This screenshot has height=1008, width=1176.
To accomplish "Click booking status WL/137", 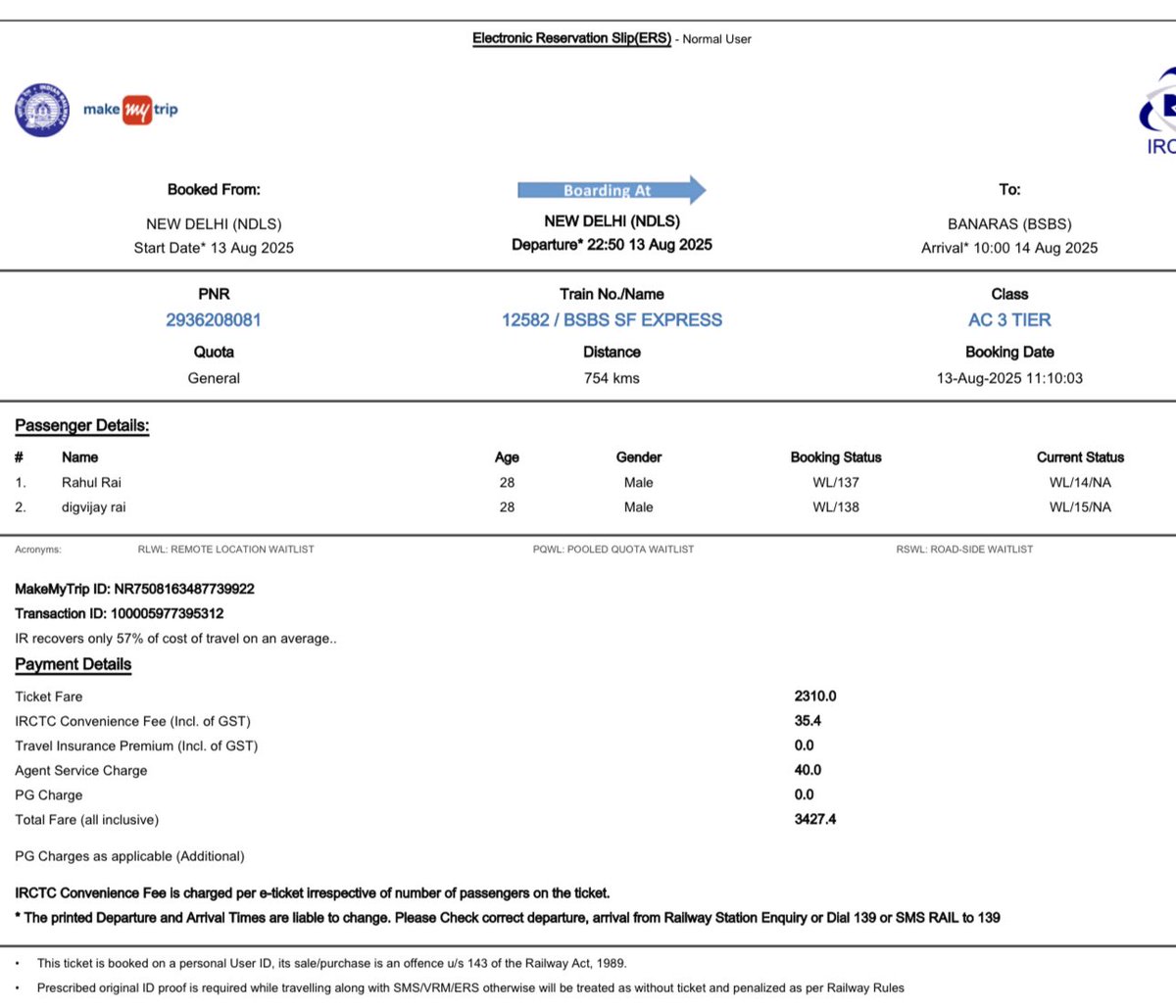I will tap(836, 483).
